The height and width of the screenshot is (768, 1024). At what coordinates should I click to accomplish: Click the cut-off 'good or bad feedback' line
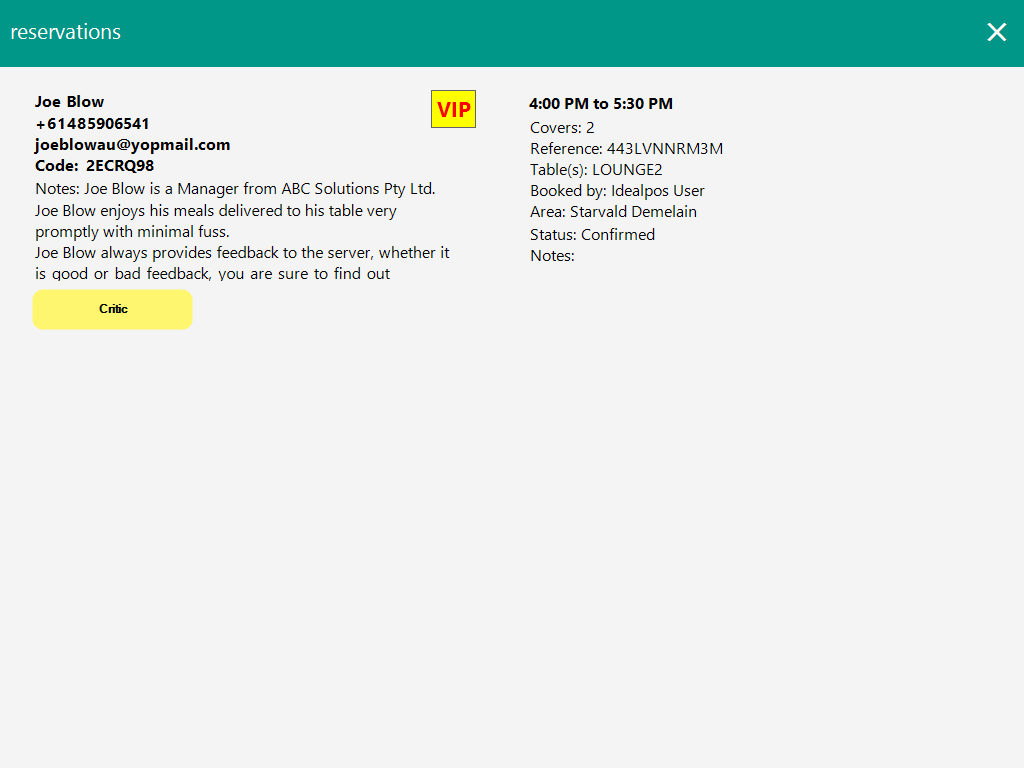(212, 273)
